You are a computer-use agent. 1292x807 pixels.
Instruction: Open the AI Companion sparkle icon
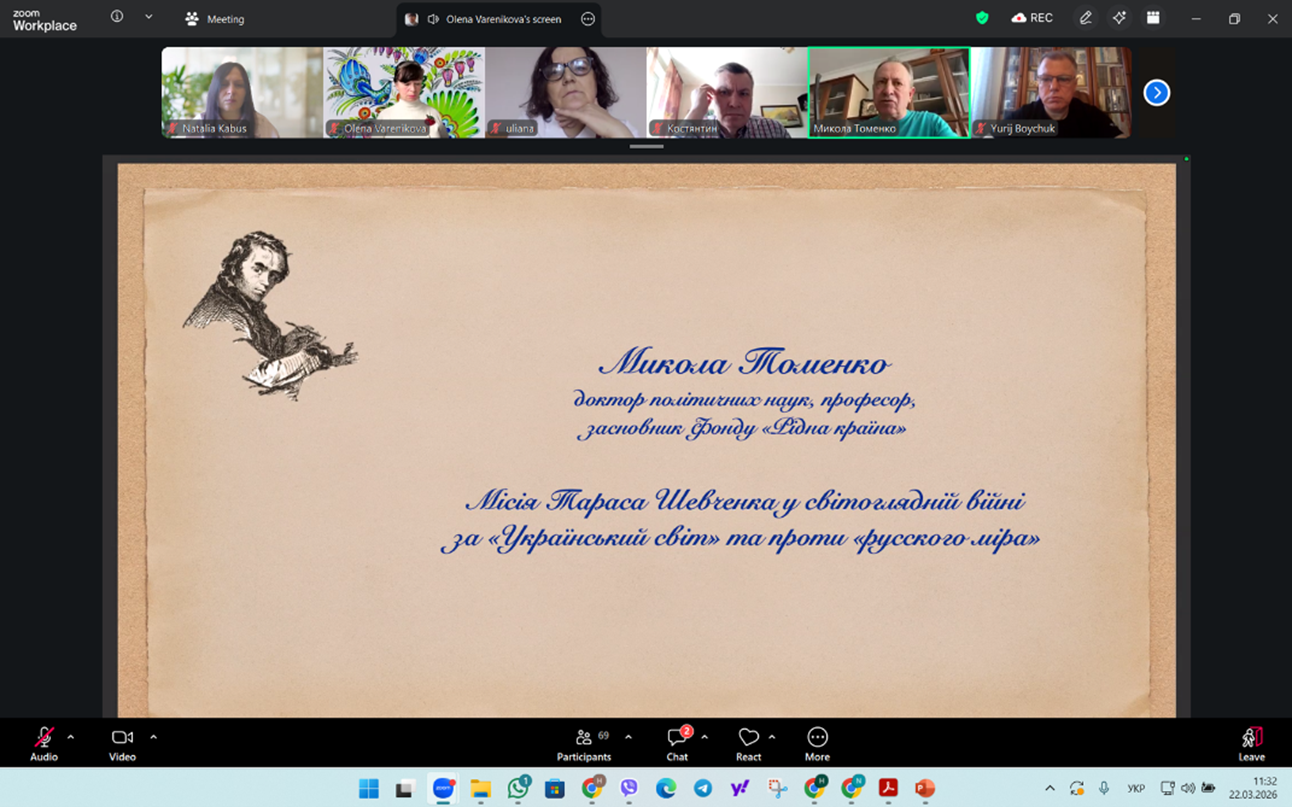pyautogui.click(x=1119, y=18)
